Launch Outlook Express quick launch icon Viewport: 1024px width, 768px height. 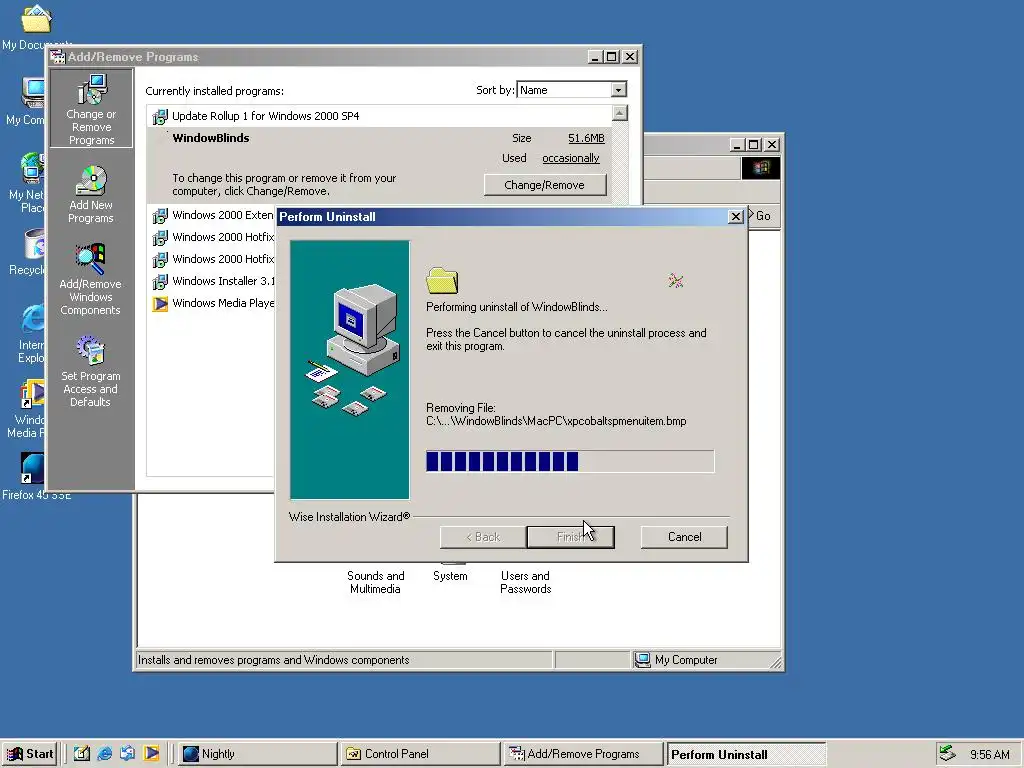[x=127, y=754]
